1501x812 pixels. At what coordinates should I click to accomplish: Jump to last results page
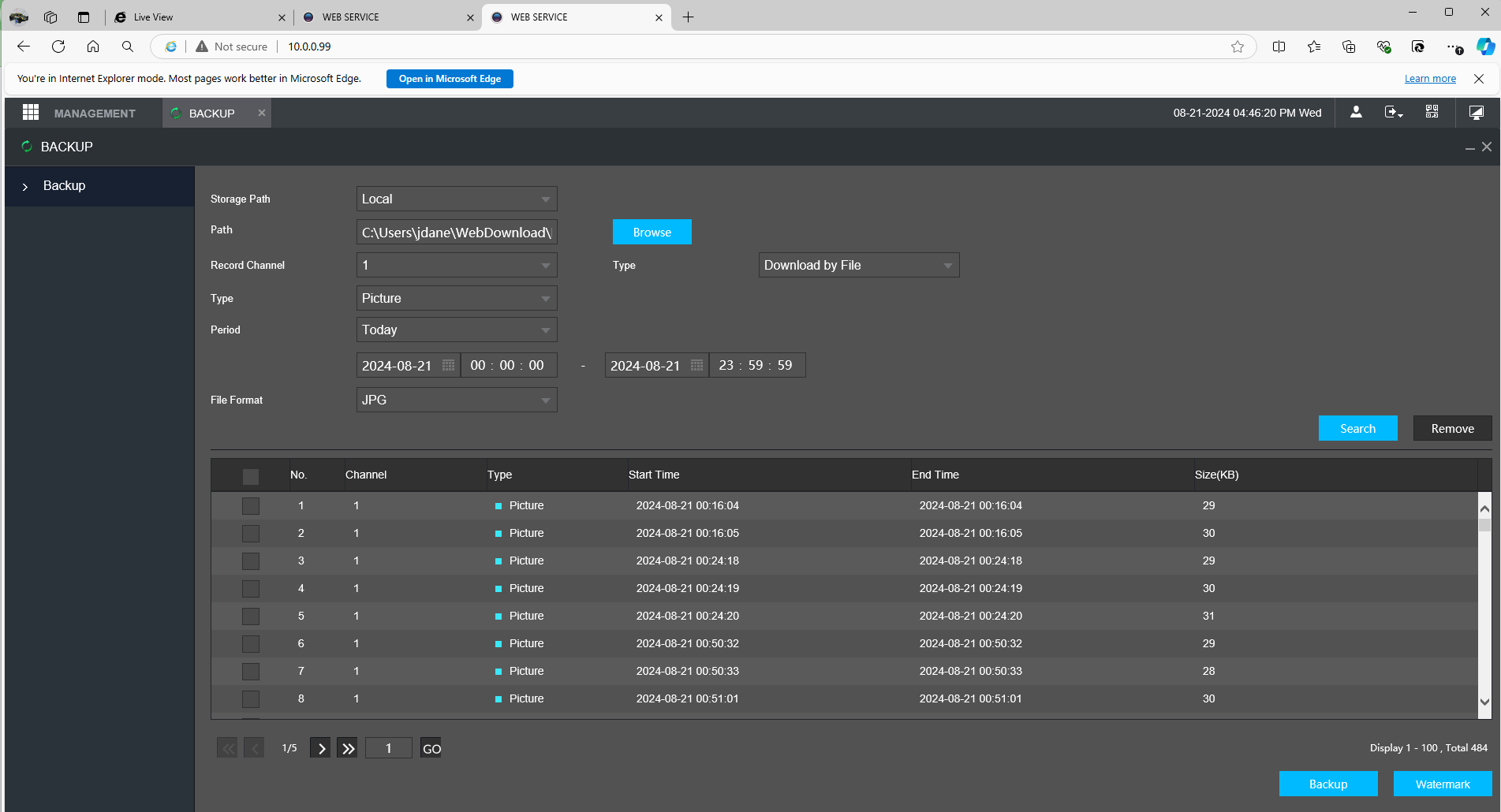coord(347,748)
